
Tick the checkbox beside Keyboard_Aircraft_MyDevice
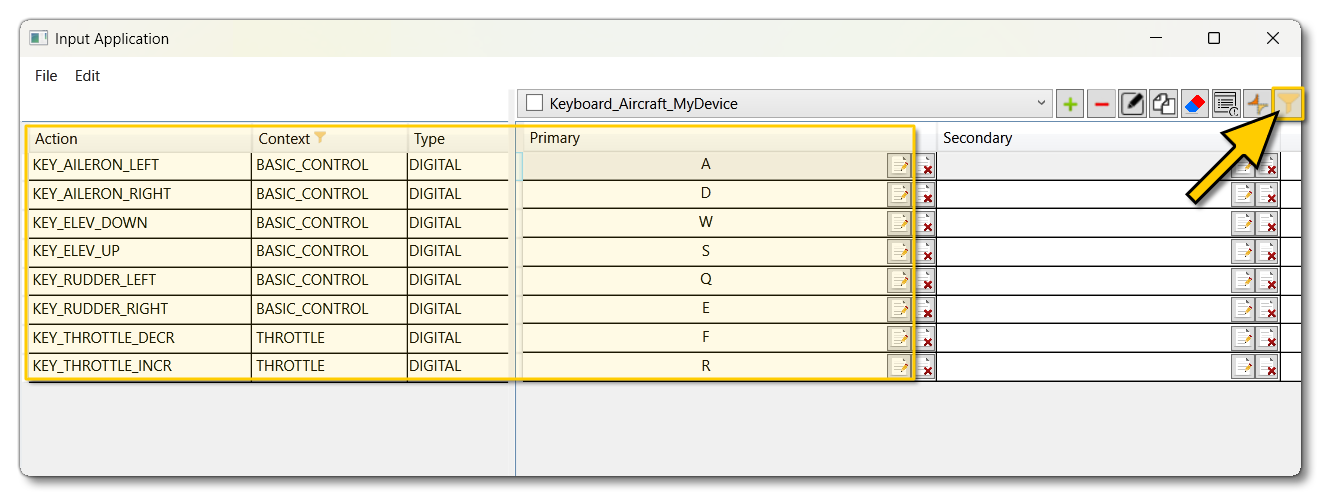pyautogui.click(x=534, y=103)
